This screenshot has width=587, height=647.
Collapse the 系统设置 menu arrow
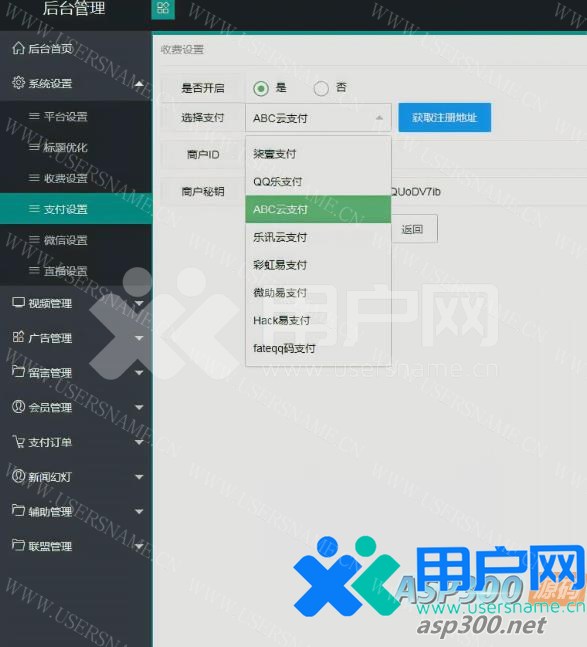tap(139, 84)
